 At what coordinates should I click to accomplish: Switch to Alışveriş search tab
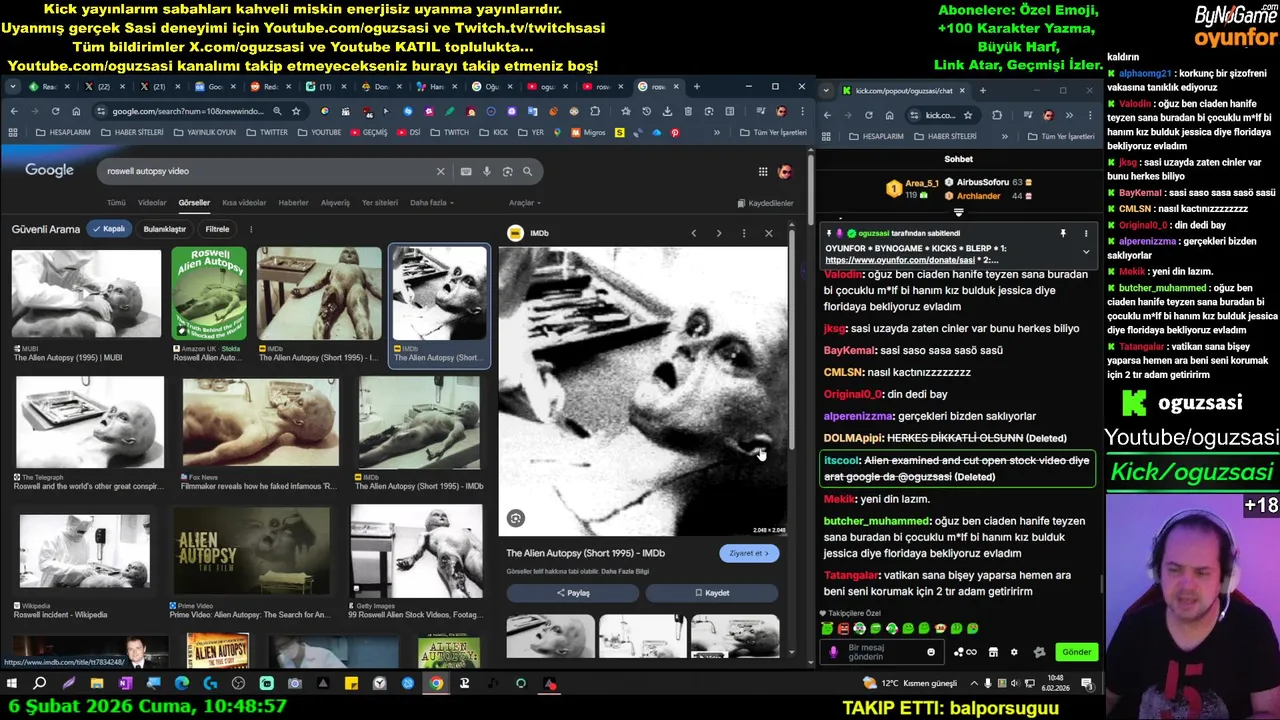coord(335,203)
